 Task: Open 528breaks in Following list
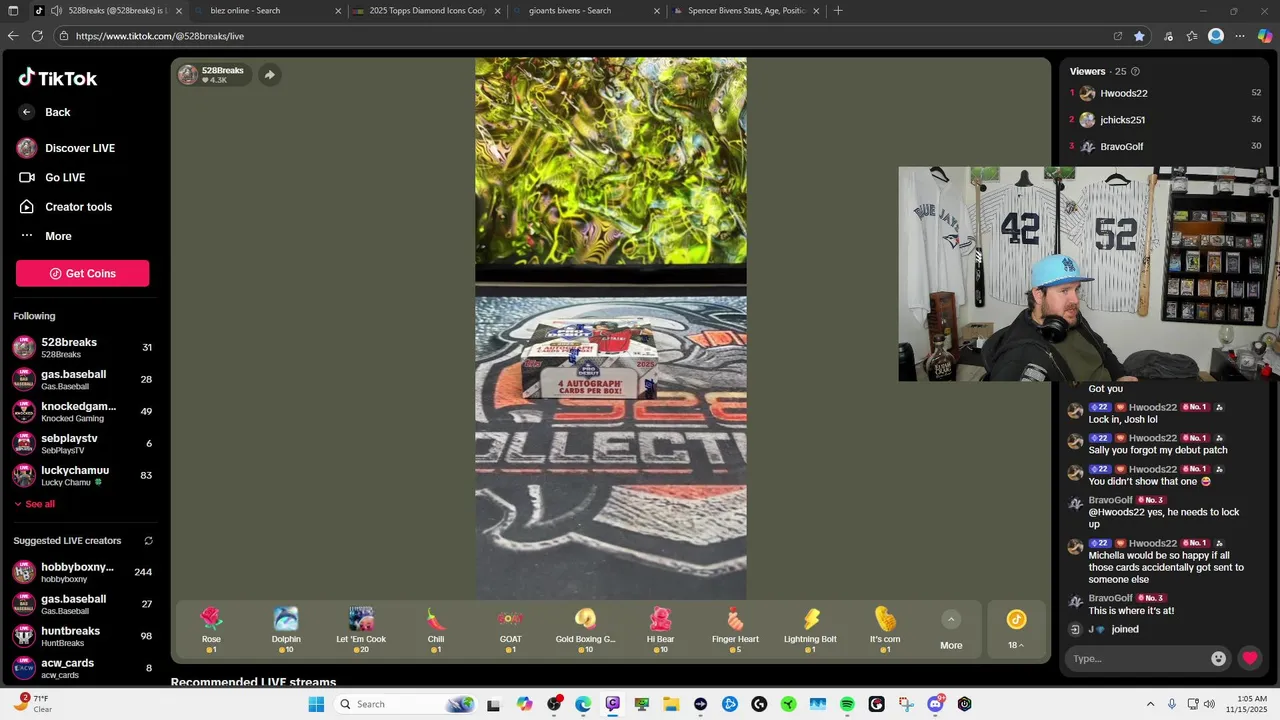pos(82,347)
